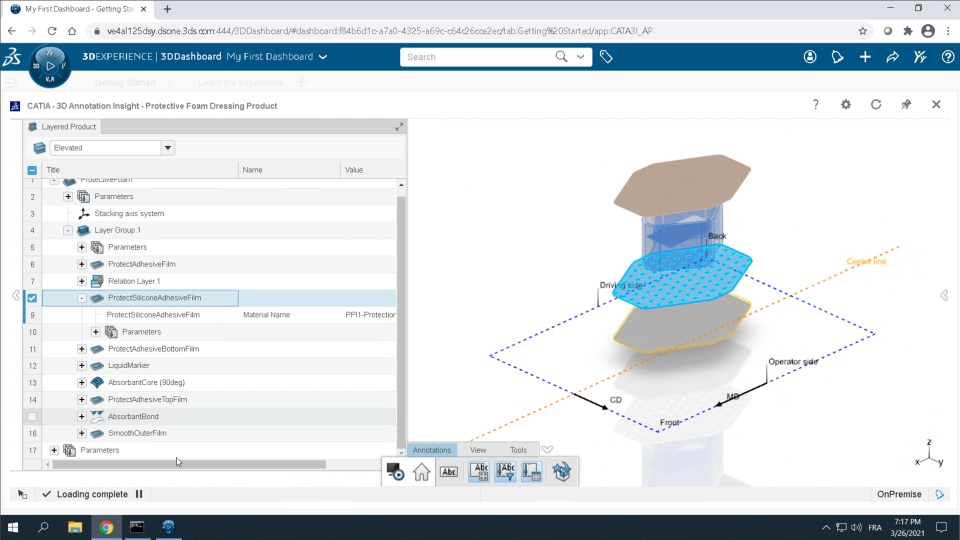This screenshot has width=960, height=540.
Task: Toggle the annotation grid display tool
Action: [x=479, y=471]
